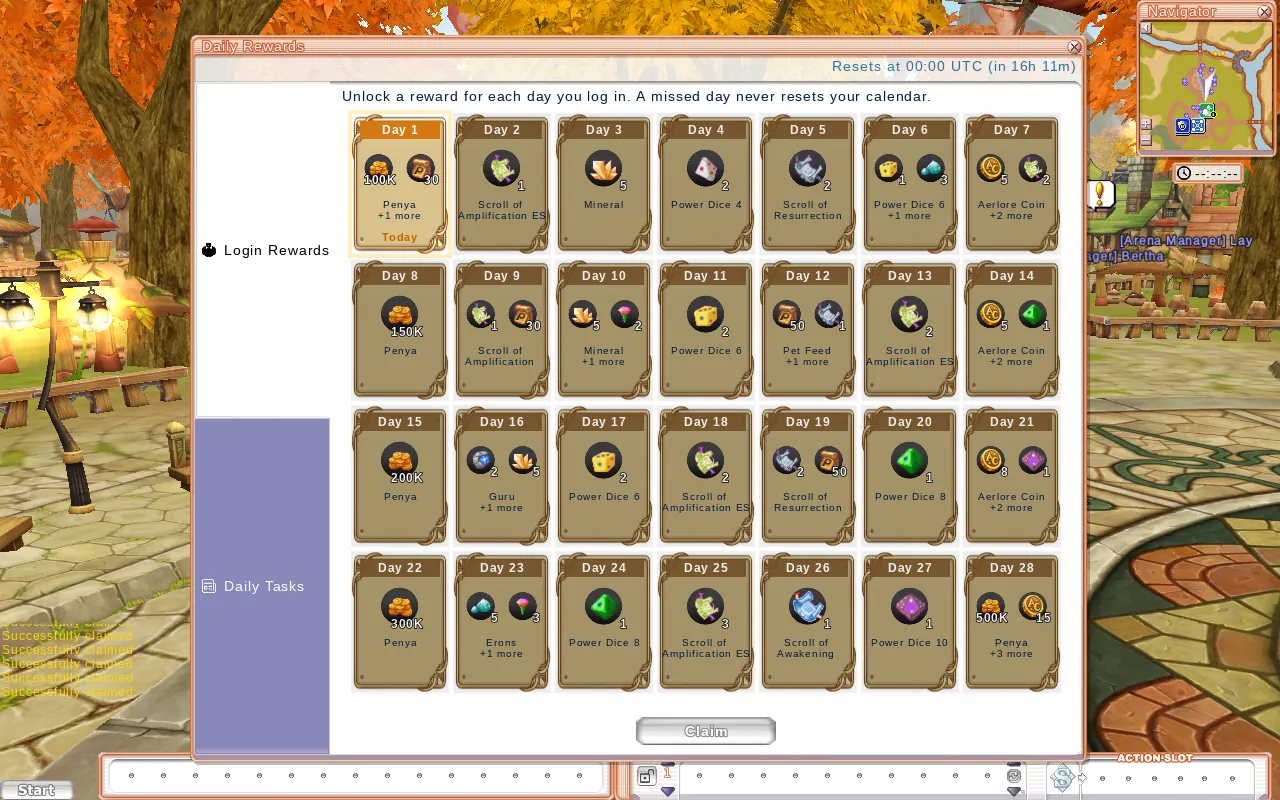This screenshot has height=800, width=1280.
Task: Open the Daily Tasks tab
Action: pyautogui.click(x=264, y=586)
